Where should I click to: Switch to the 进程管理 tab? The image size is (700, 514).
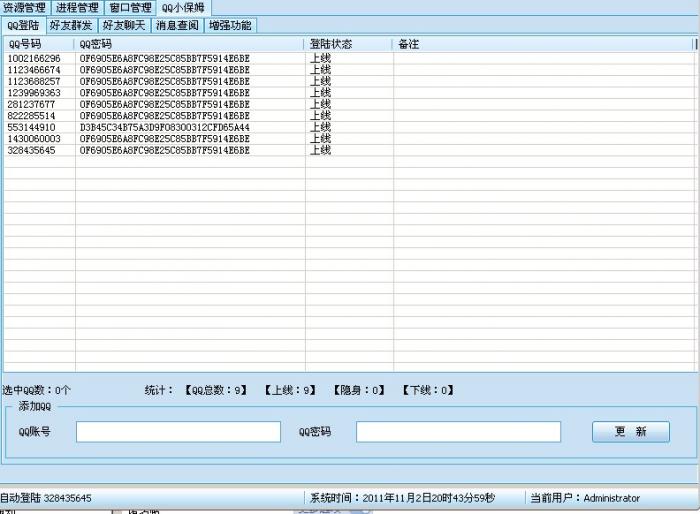click(x=78, y=7)
